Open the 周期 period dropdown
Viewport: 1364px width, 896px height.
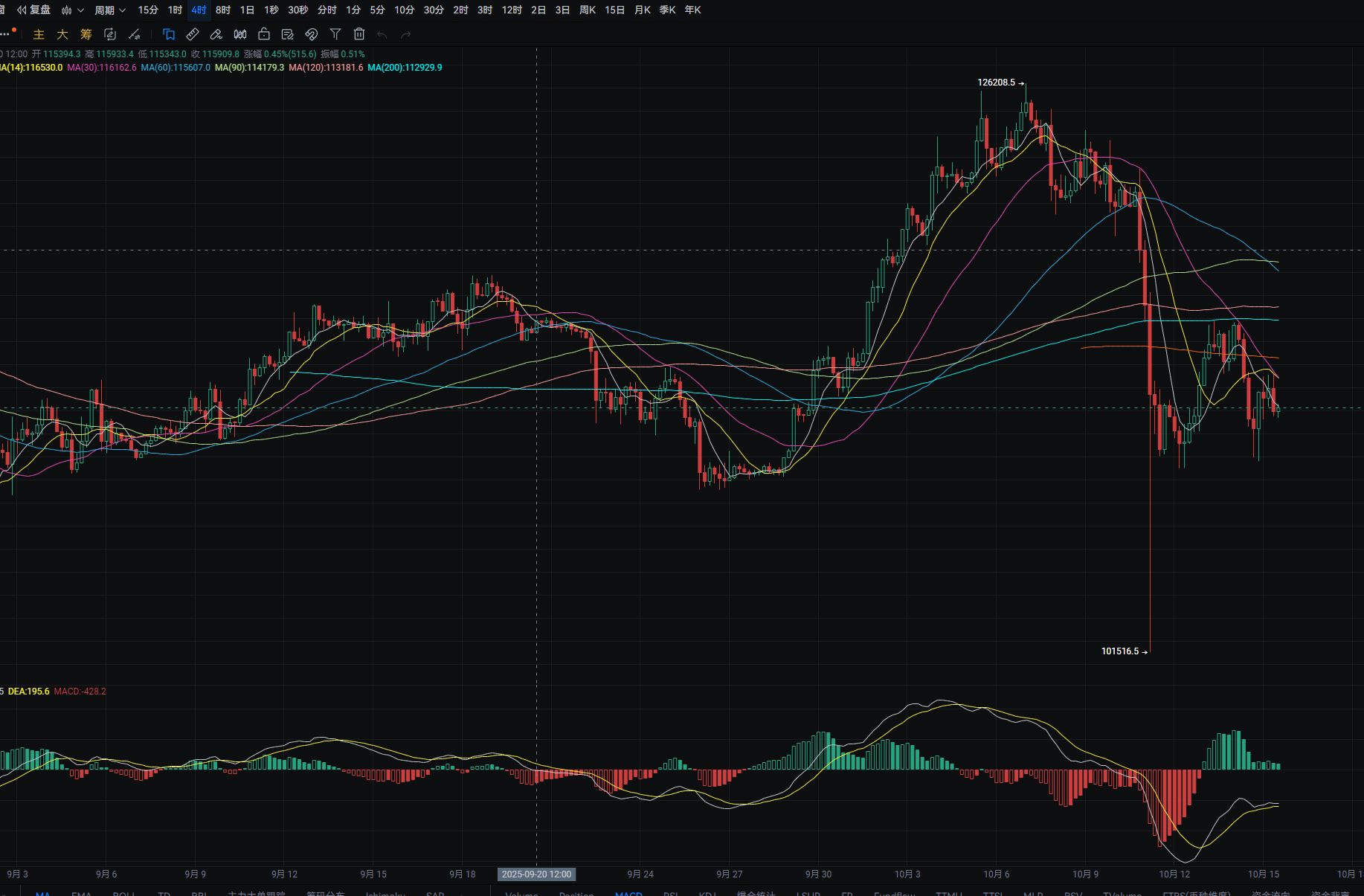point(110,10)
